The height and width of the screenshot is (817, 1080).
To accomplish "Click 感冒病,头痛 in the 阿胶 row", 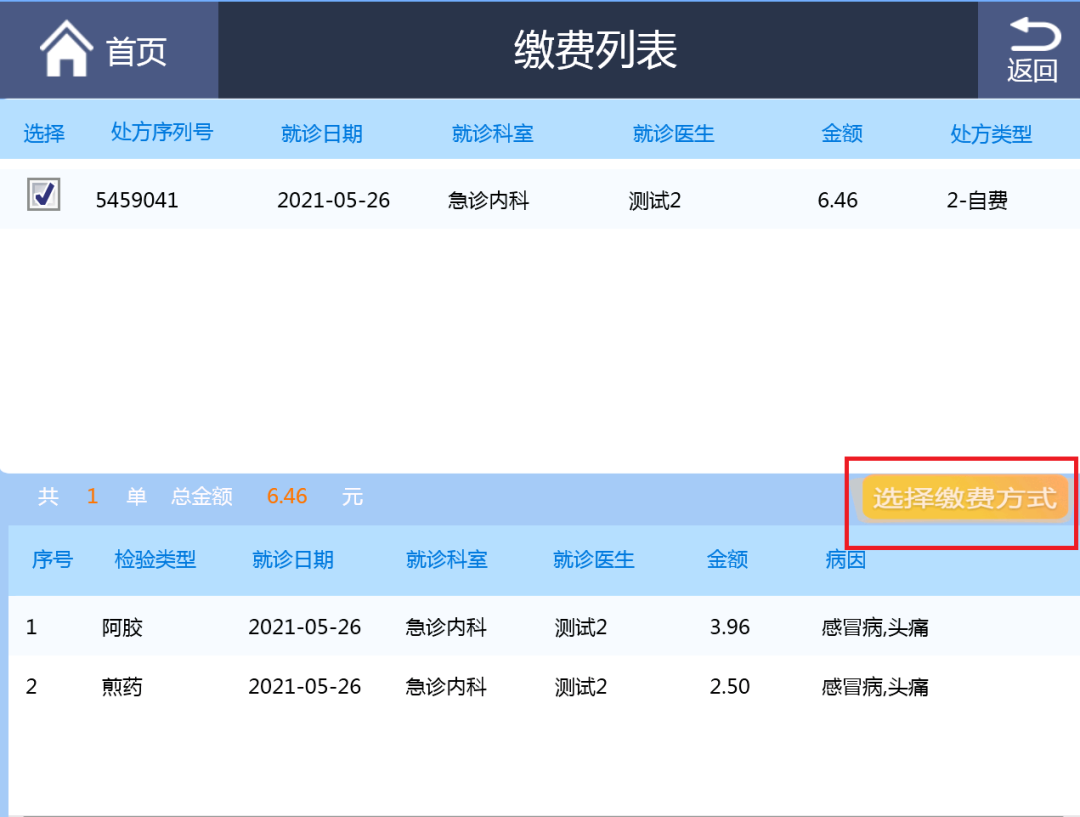I will click(x=875, y=628).
